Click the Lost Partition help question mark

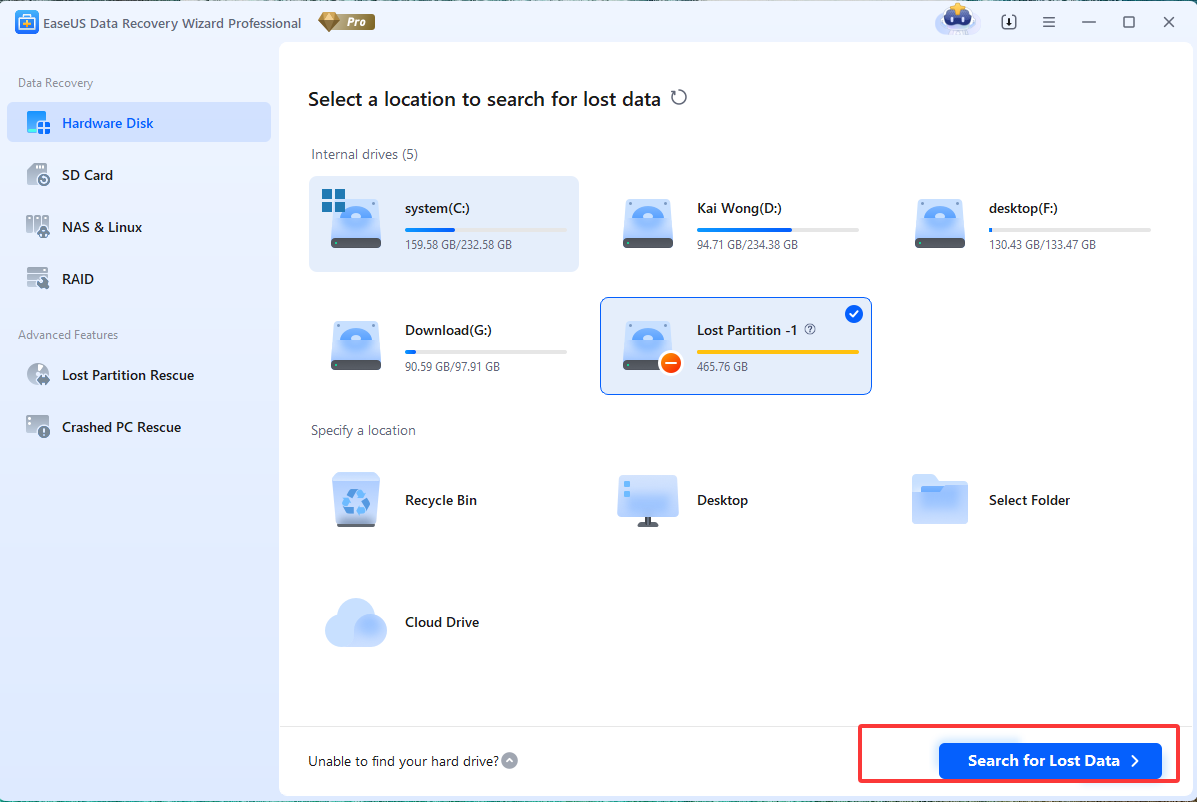click(810, 329)
